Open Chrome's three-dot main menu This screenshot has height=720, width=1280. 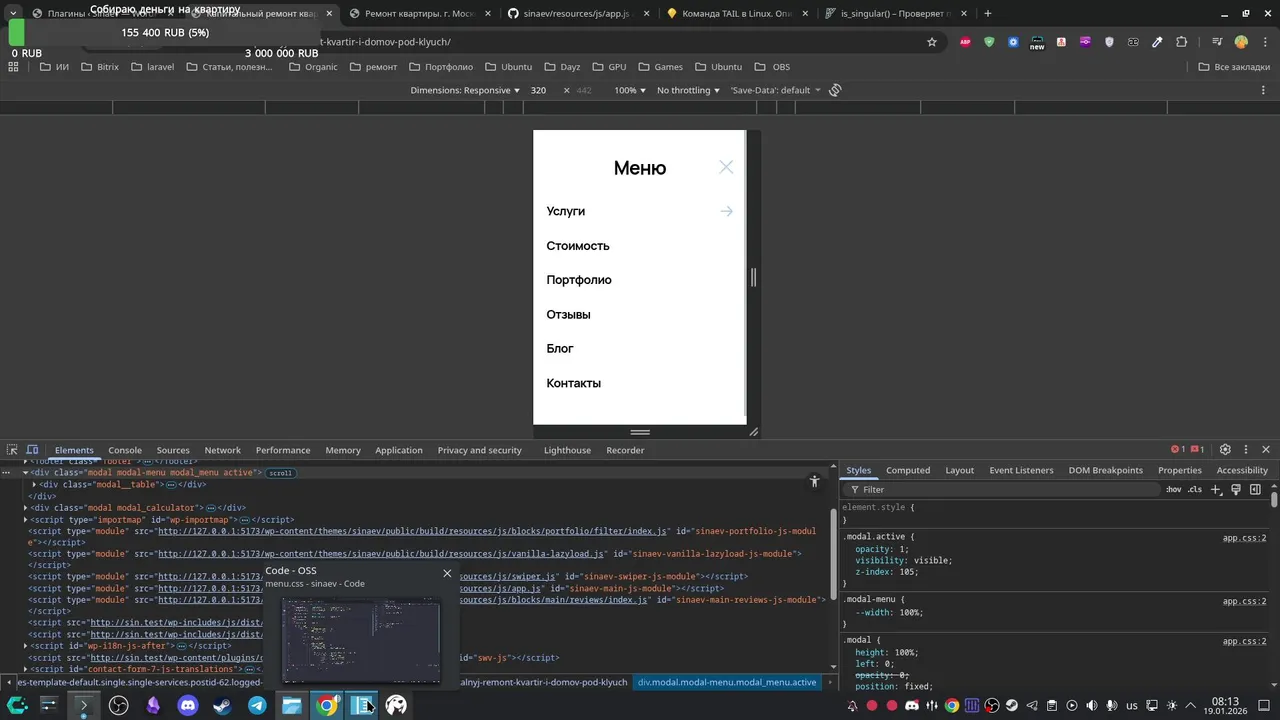tap(1263, 42)
